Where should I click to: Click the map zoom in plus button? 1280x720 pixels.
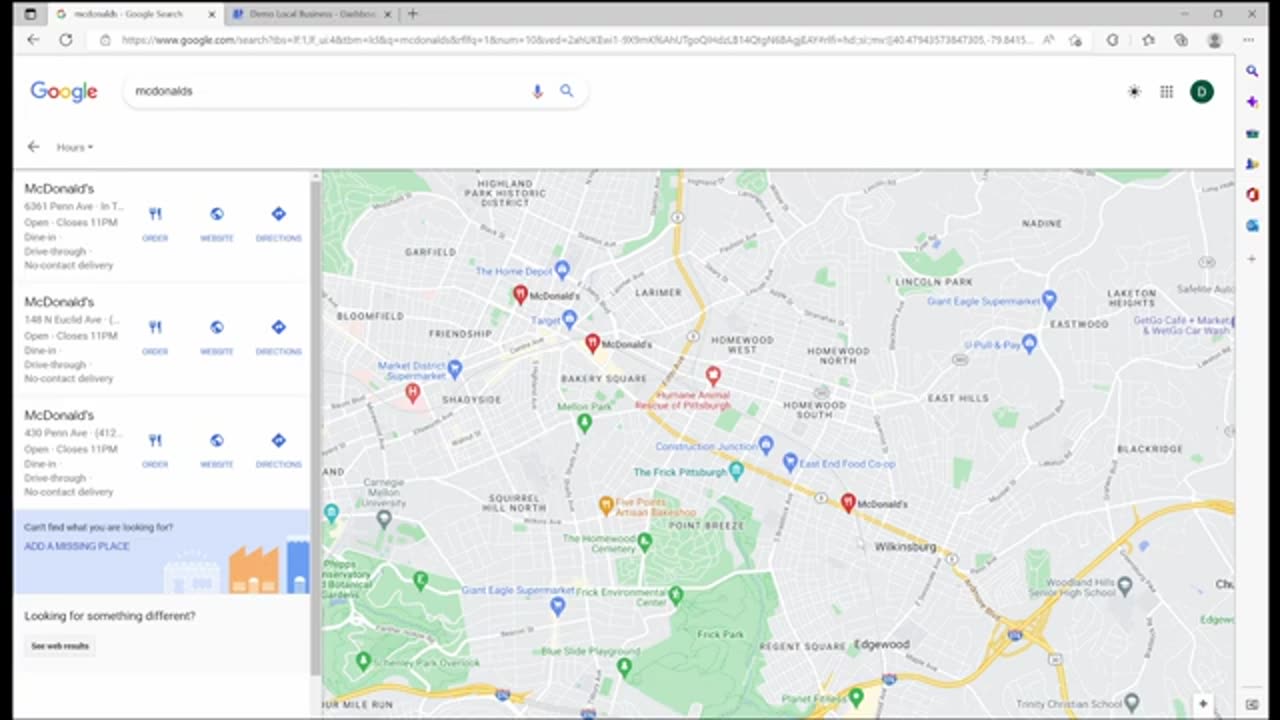(x=1203, y=704)
